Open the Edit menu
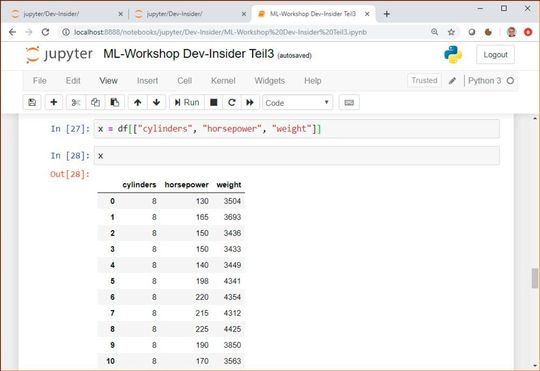This screenshot has height=371, width=540. point(73,81)
